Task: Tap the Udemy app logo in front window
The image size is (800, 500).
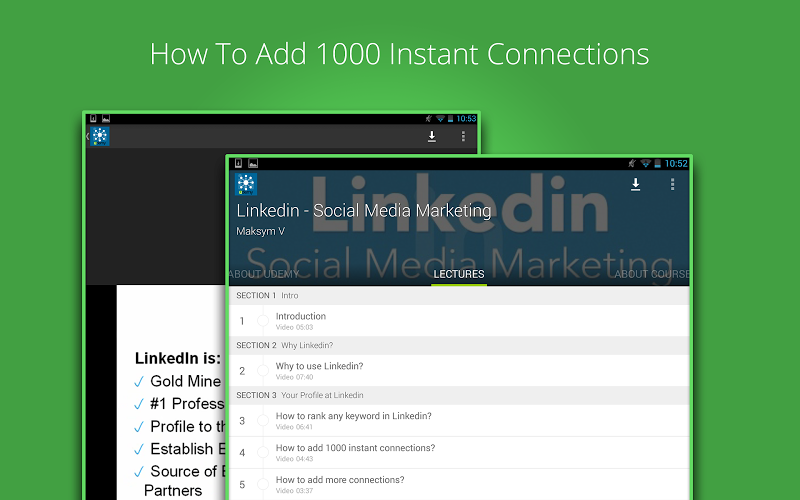Action: click(x=245, y=184)
